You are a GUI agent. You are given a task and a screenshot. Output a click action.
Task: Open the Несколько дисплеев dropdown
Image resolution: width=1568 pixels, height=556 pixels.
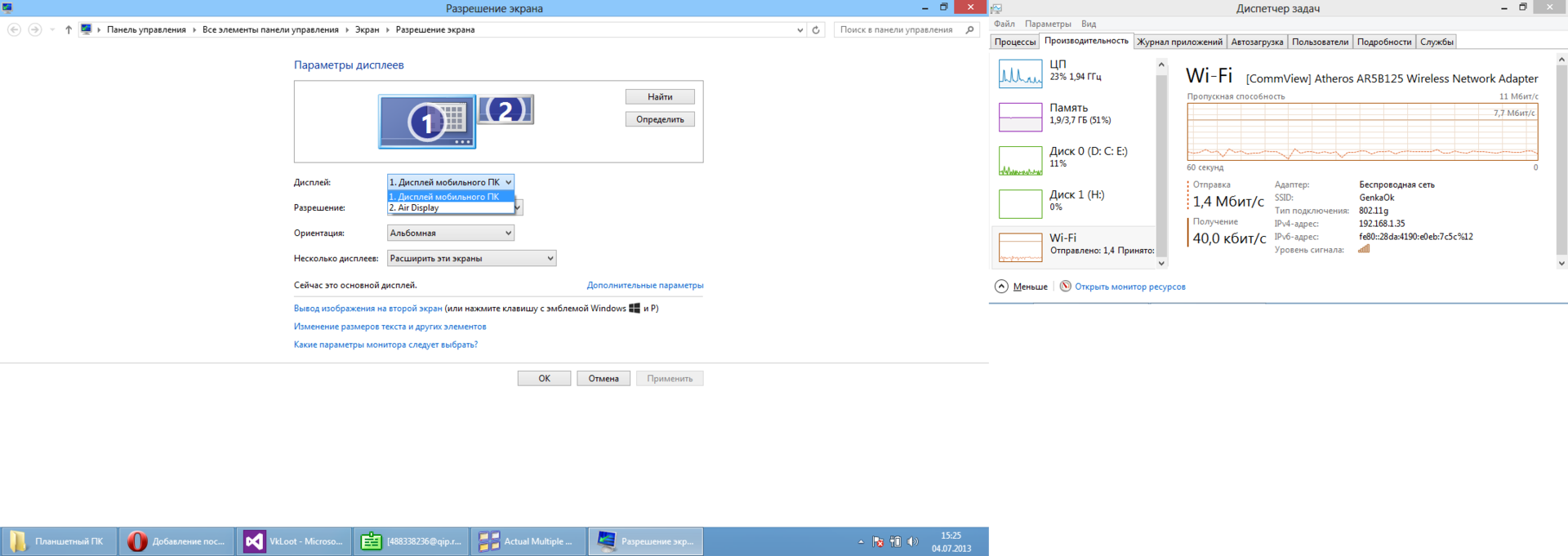point(471,258)
